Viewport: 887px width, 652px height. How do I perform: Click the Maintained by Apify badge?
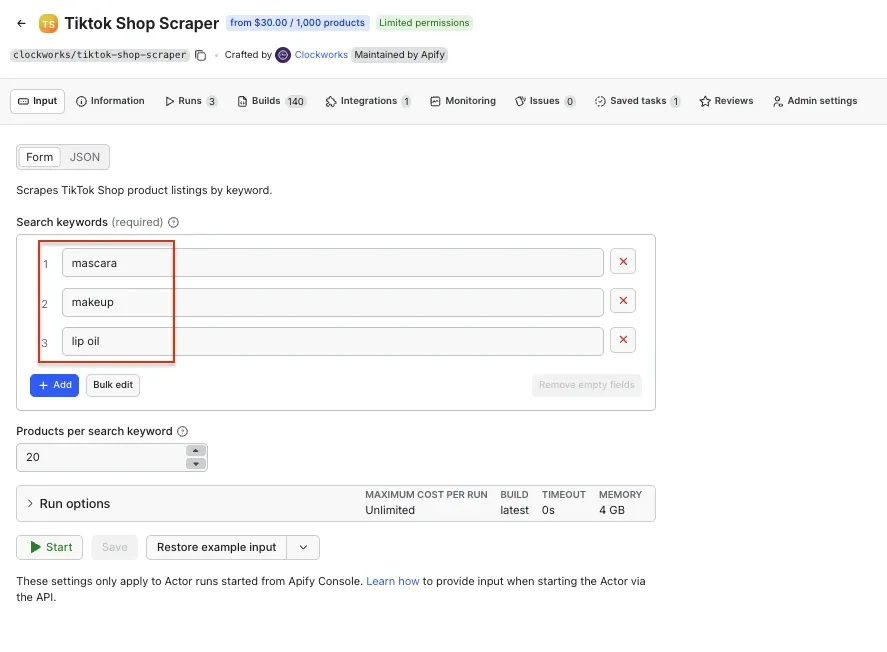pyautogui.click(x=399, y=55)
